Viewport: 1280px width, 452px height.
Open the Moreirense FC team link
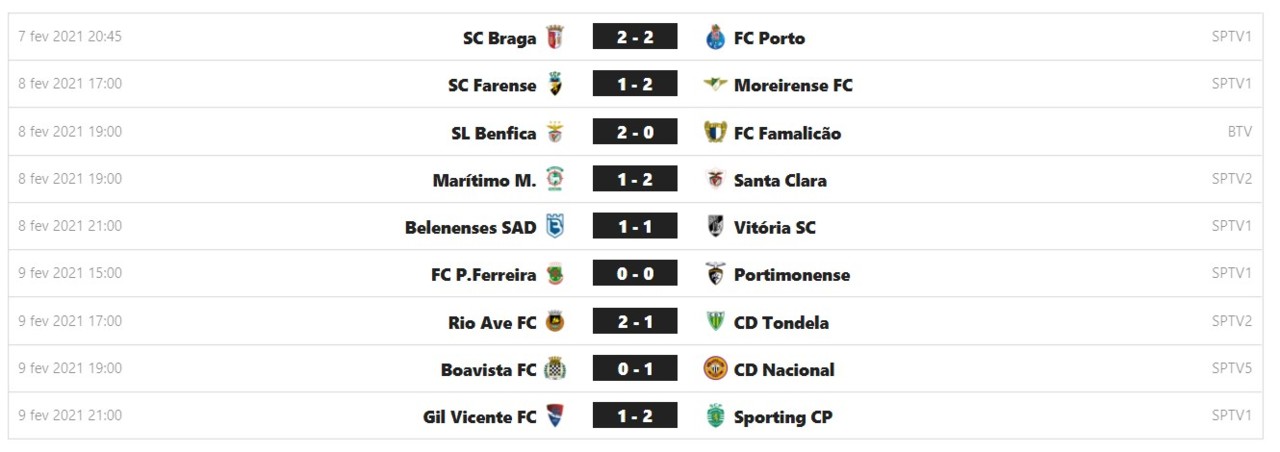(x=793, y=86)
